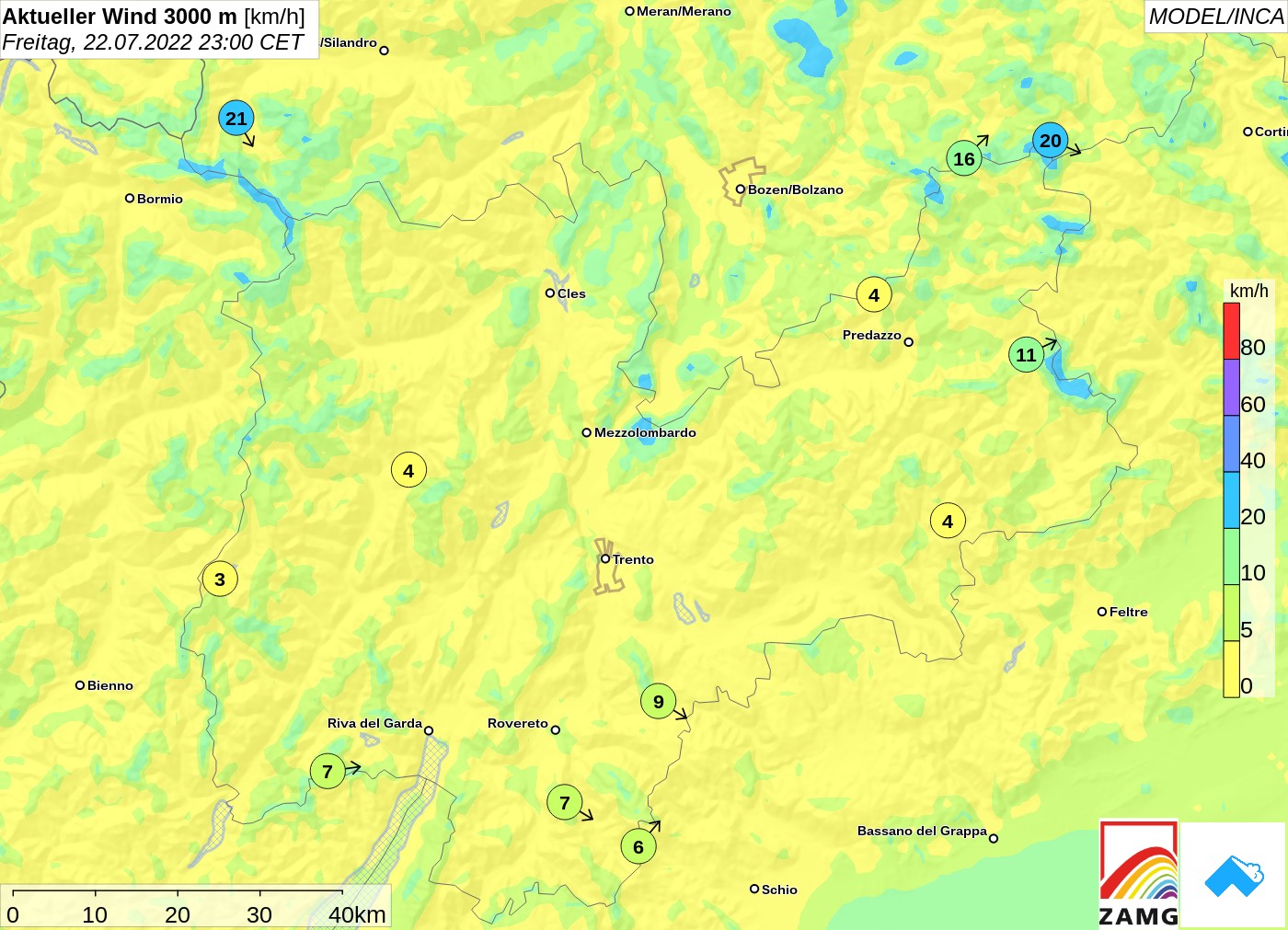This screenshot has width=1288, height=930.
Task: Click the yellow 0 km/h legend swatch
Action: coord(1231,669)
